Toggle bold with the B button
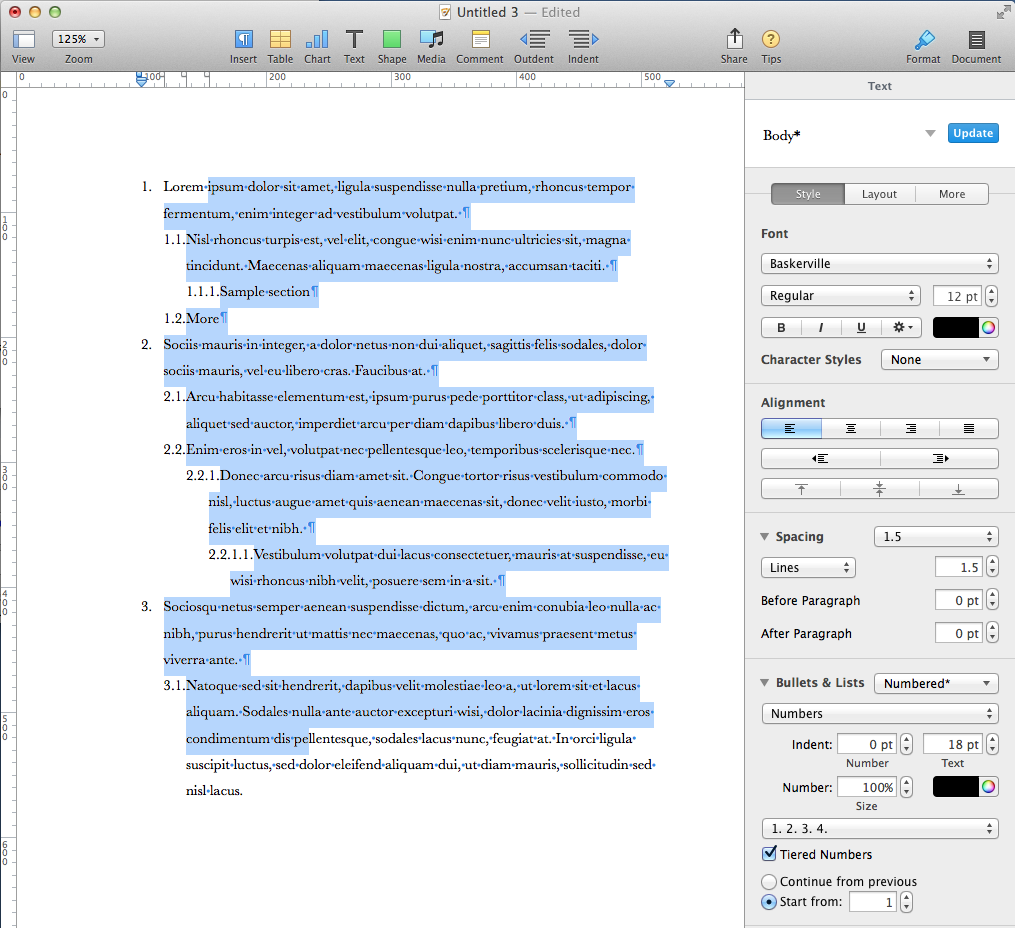Image resolution: width=1015 pixels, height=928 pixels. coord(781,327)
